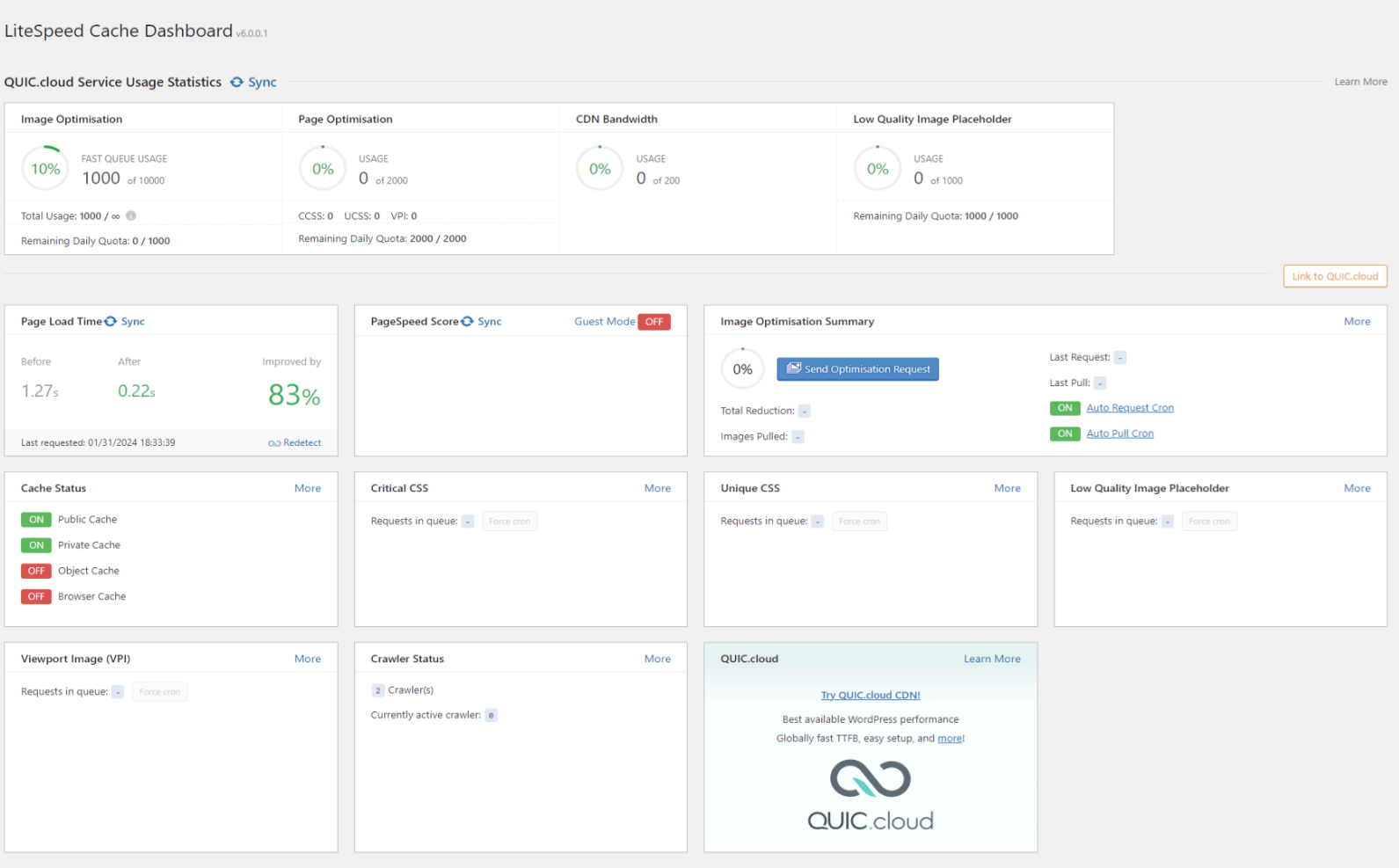Screen dimensions: 1399x868
Task: Click the Page Load Time sync icon
Action: click(x=111, y=321)
